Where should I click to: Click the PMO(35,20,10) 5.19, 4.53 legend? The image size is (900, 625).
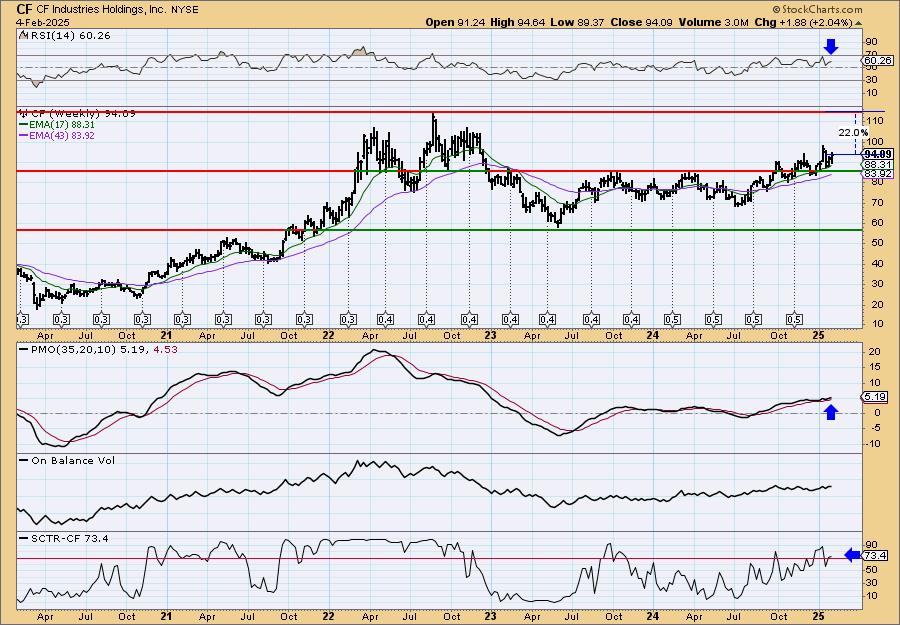coord(99,348)
